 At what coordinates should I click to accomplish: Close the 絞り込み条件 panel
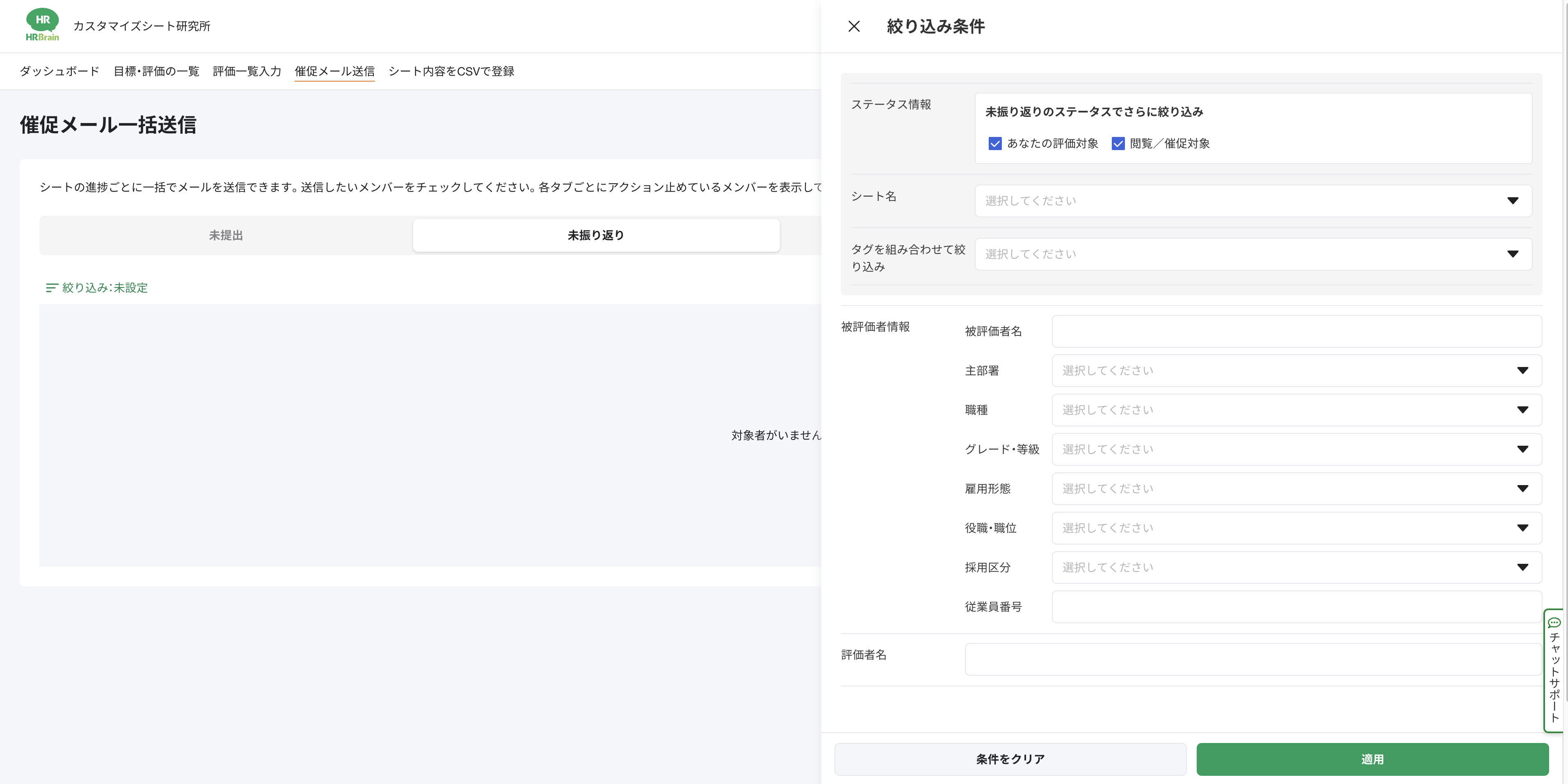854,26
